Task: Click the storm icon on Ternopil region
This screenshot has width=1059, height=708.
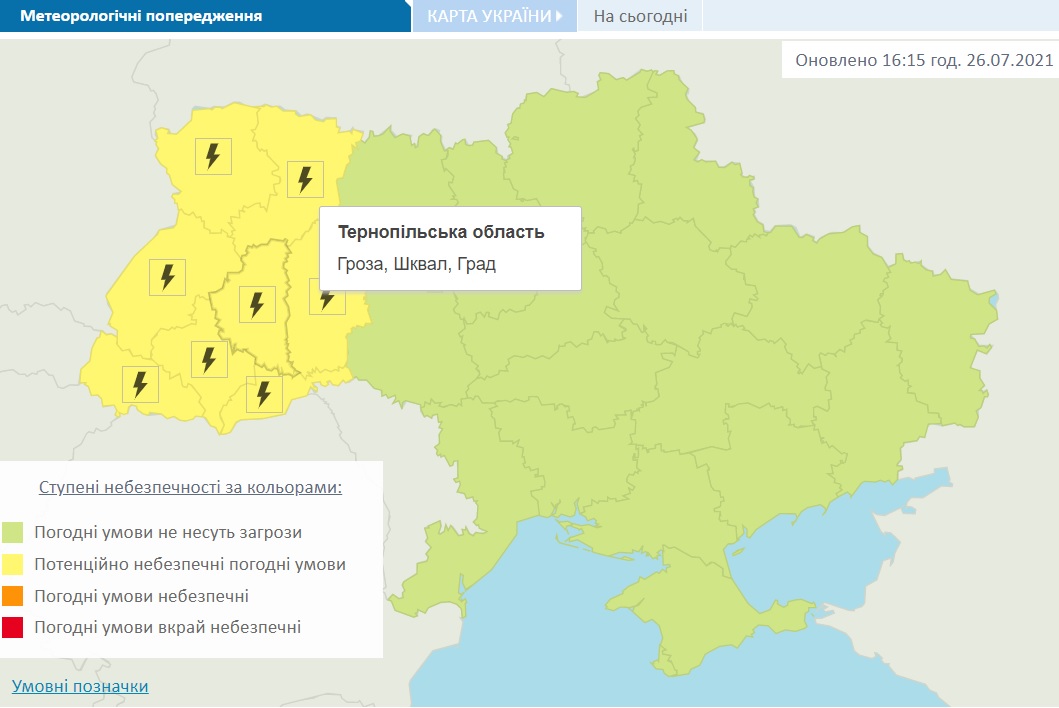Action: (x=258, y=303)
